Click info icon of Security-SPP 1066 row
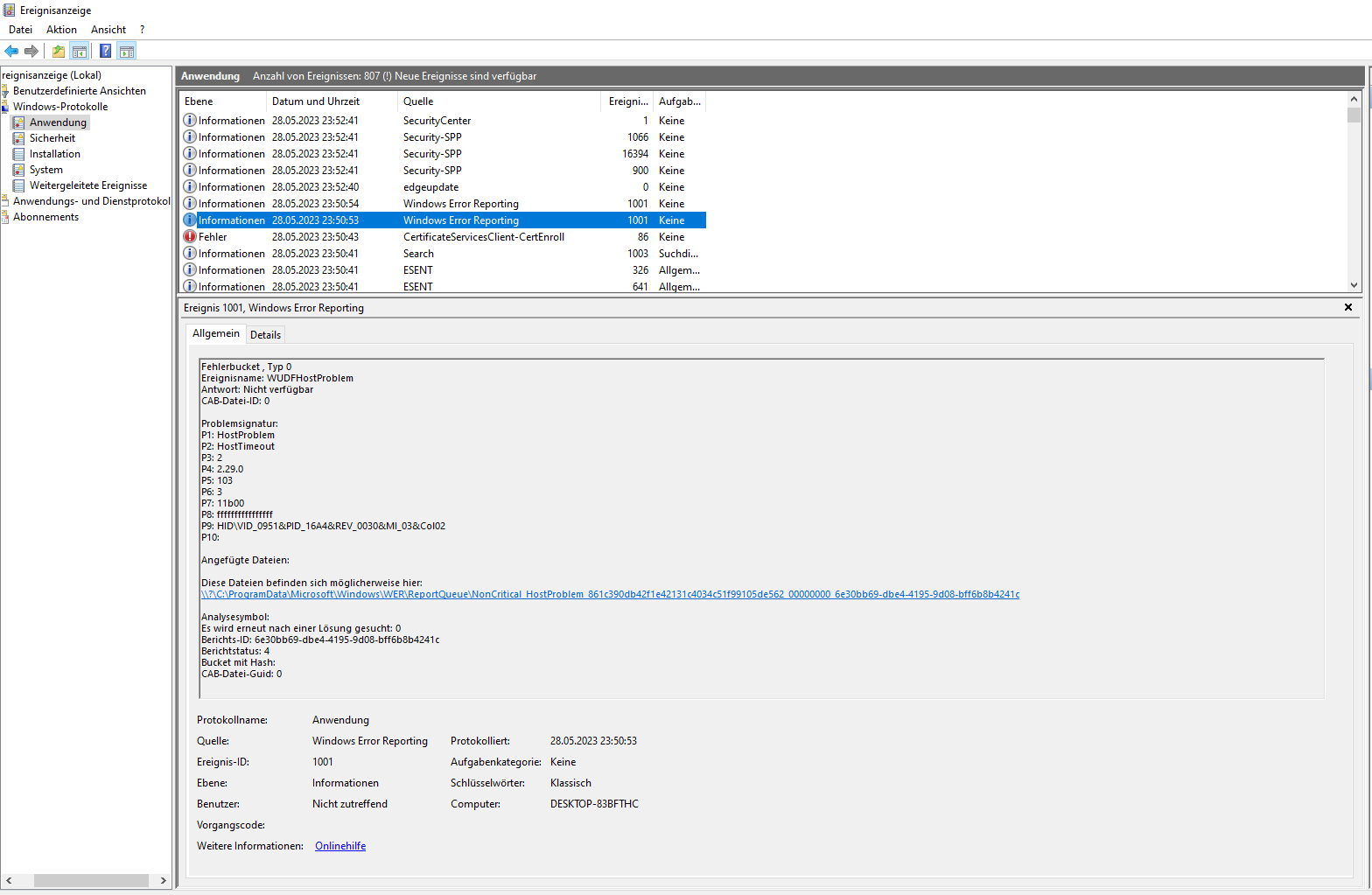Screen dimensions: 1372x895 pos(190,136)
